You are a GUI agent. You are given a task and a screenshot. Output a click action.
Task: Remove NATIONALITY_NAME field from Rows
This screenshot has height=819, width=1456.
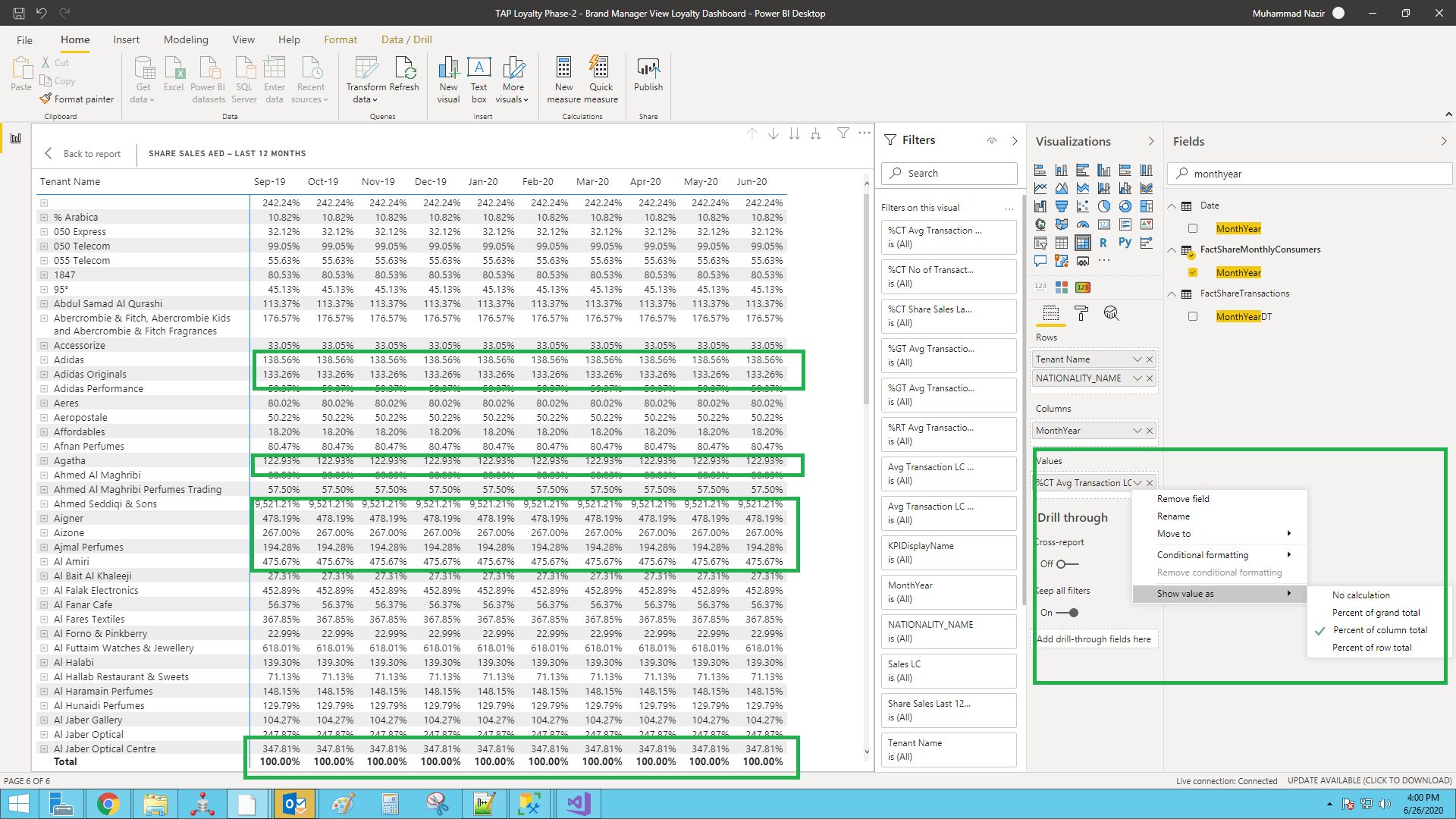coord(1150,378)
